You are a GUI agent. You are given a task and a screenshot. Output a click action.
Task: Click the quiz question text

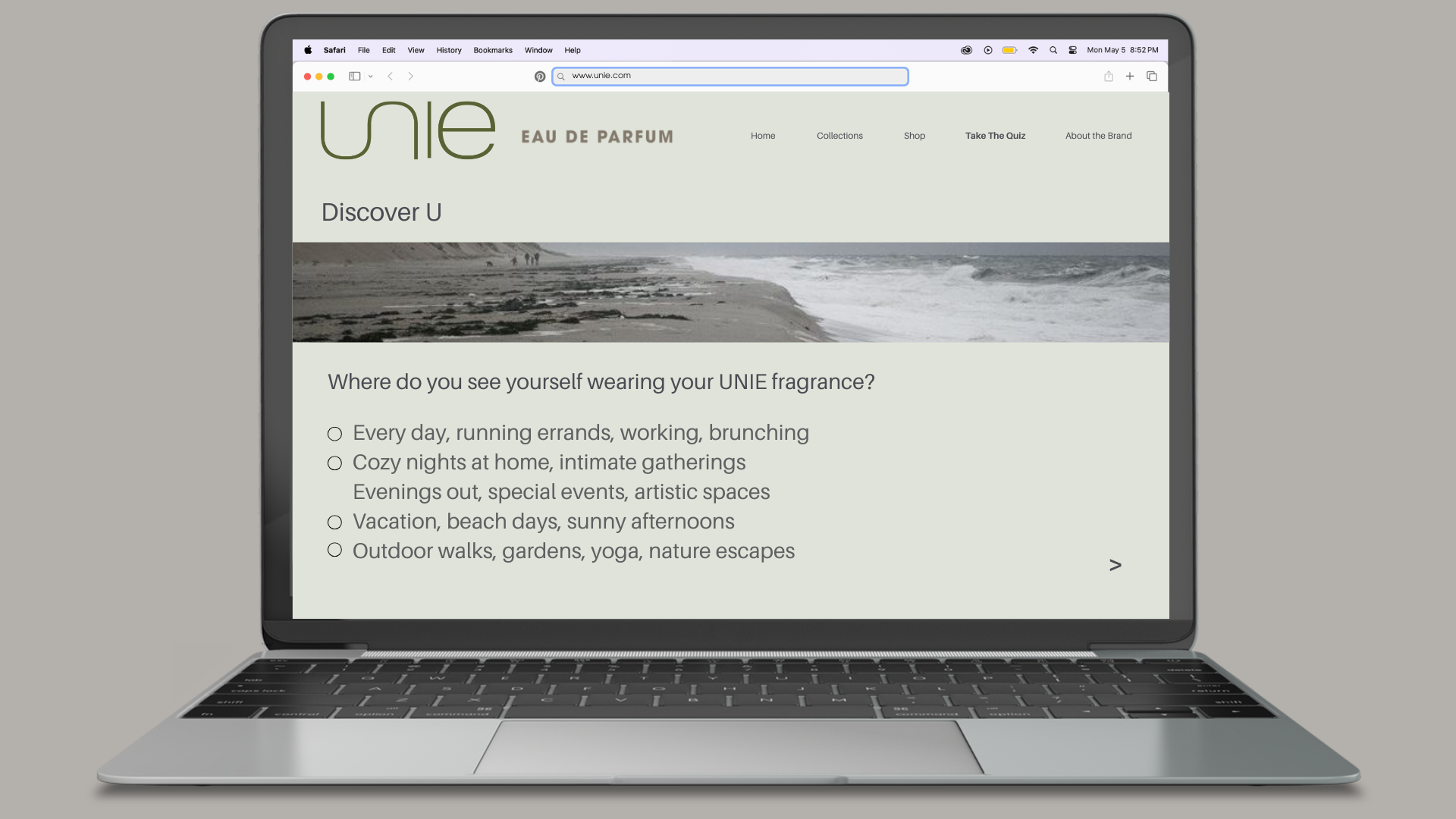[x=601, y=381]
